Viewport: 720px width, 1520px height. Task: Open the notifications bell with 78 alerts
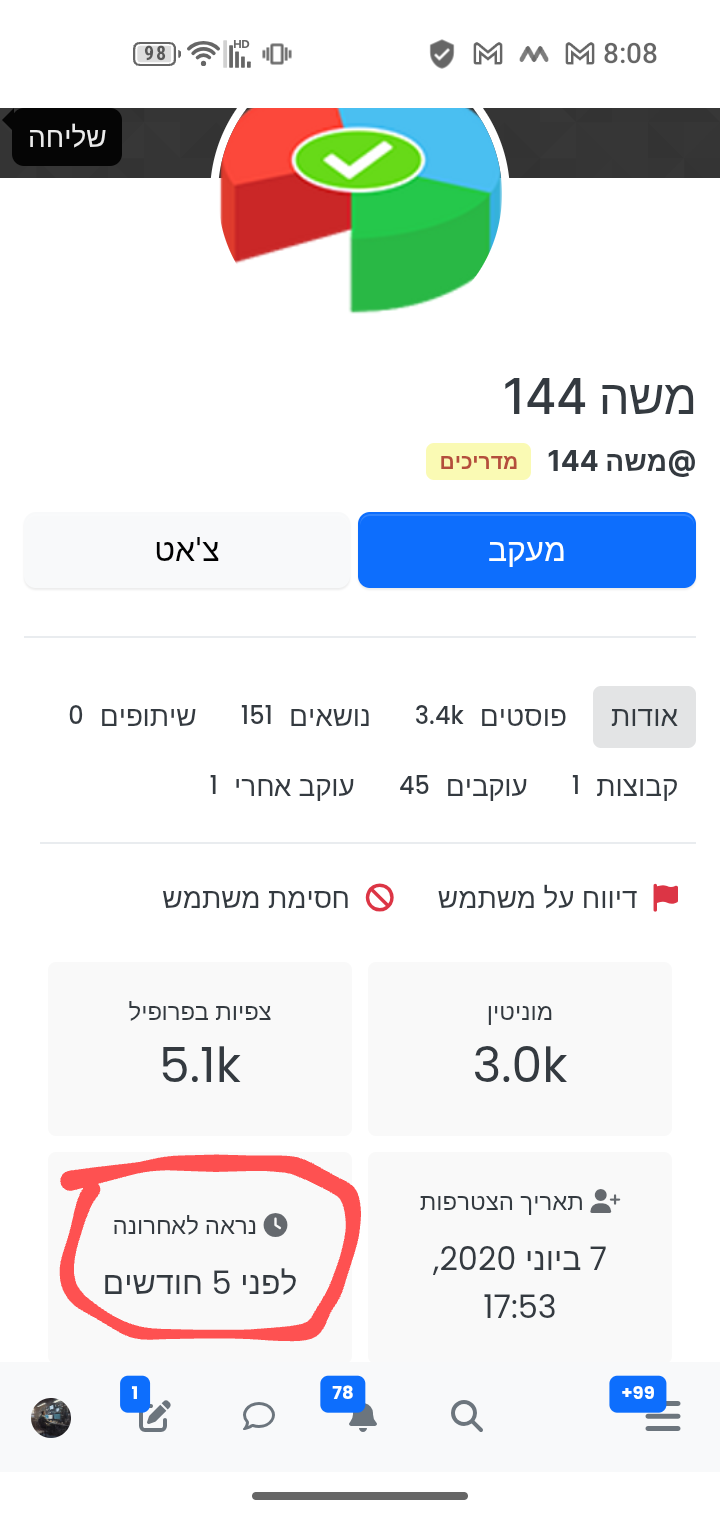pos(362,1417)
